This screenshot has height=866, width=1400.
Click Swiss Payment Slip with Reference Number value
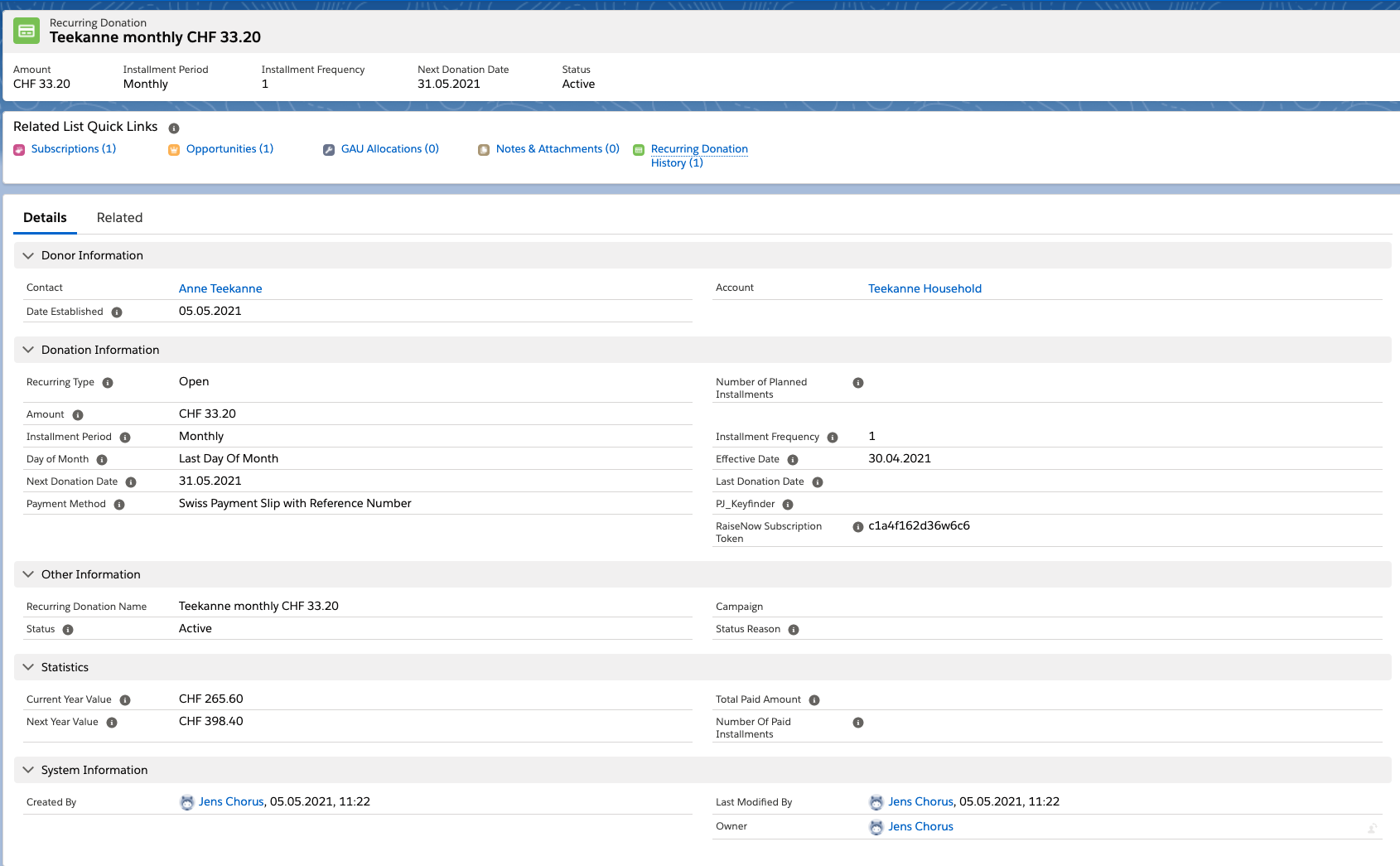coord(295,504)
